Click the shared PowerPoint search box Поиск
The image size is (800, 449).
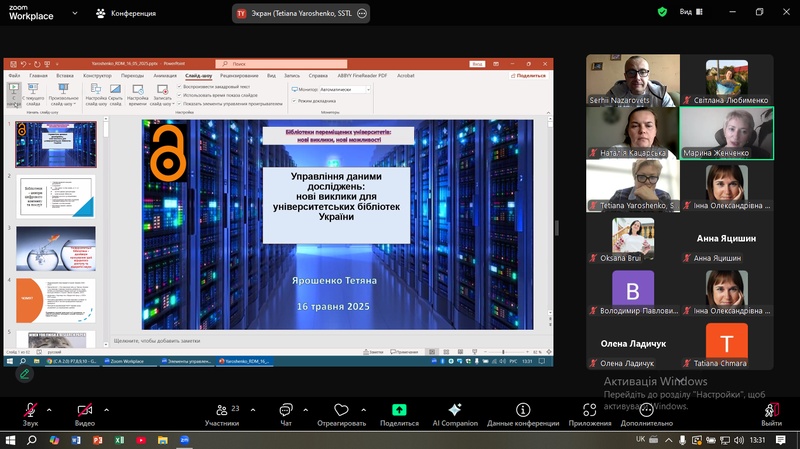coord(281,64)
